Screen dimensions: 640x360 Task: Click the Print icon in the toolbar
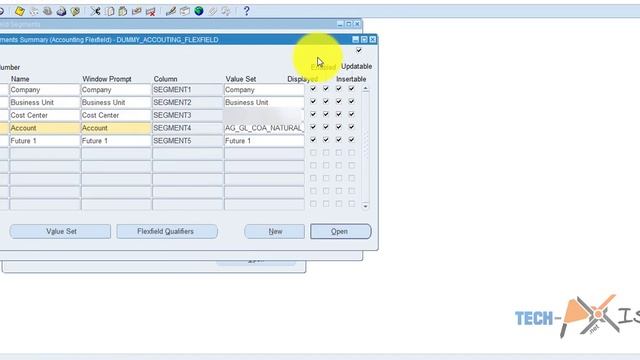point(61,11)
